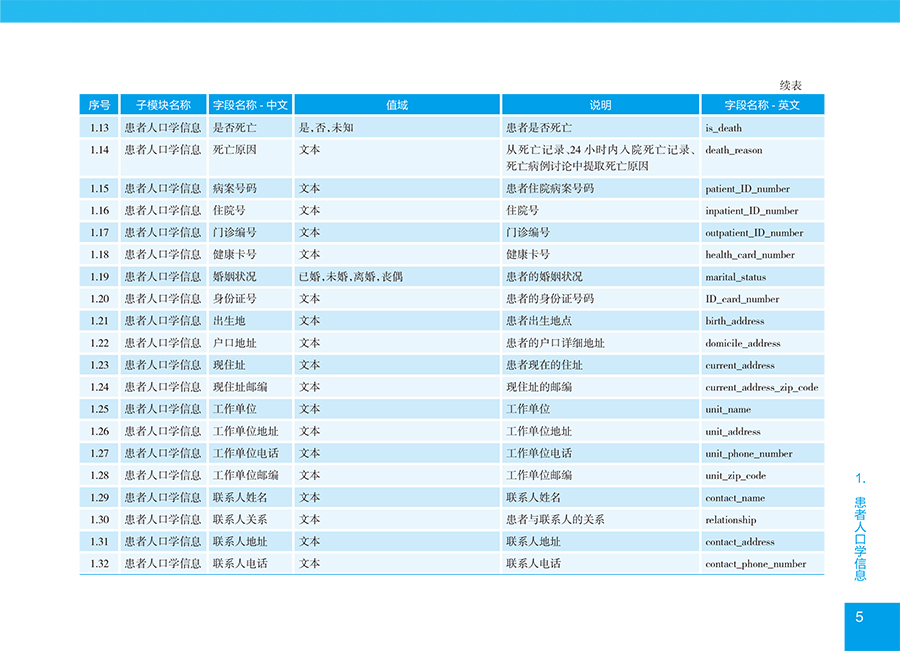Click the description 患者与联系人的关系
Viewport: 900px width, 651px height.
click(x=555, y=520)
